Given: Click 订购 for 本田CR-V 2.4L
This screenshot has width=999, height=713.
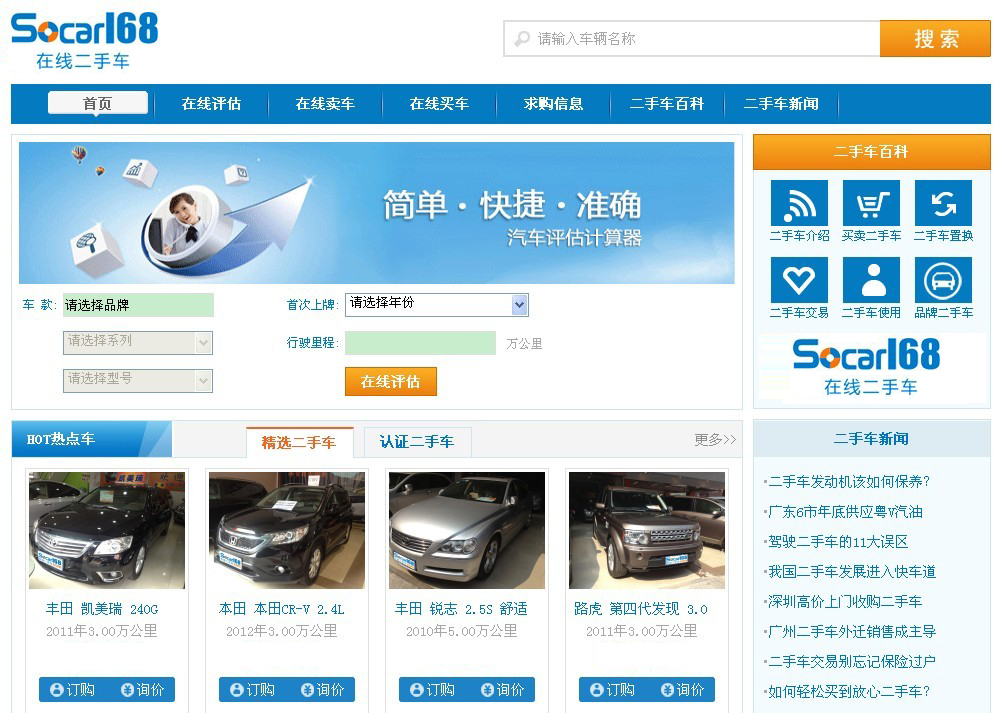Looking at the screenshot, I should click(252, 689).
